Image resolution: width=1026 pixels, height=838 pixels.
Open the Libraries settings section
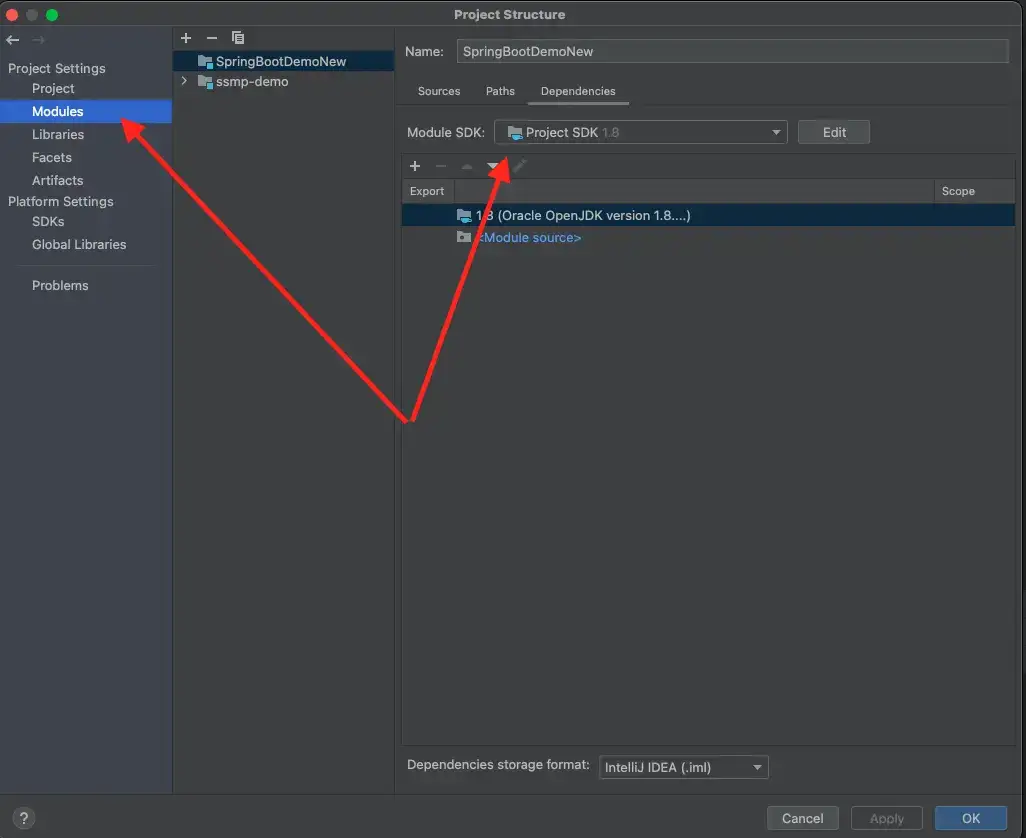pyautogui.click(x=58, y=134)
